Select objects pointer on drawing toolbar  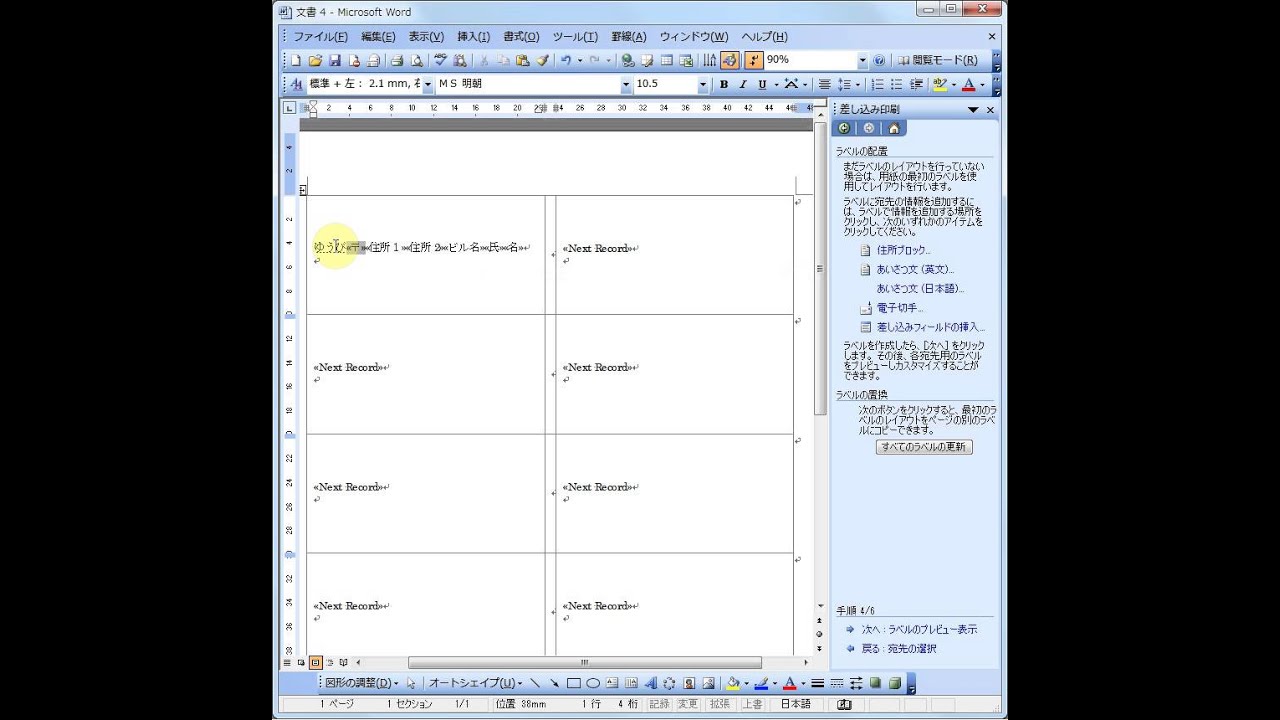[x=411, y=683]
